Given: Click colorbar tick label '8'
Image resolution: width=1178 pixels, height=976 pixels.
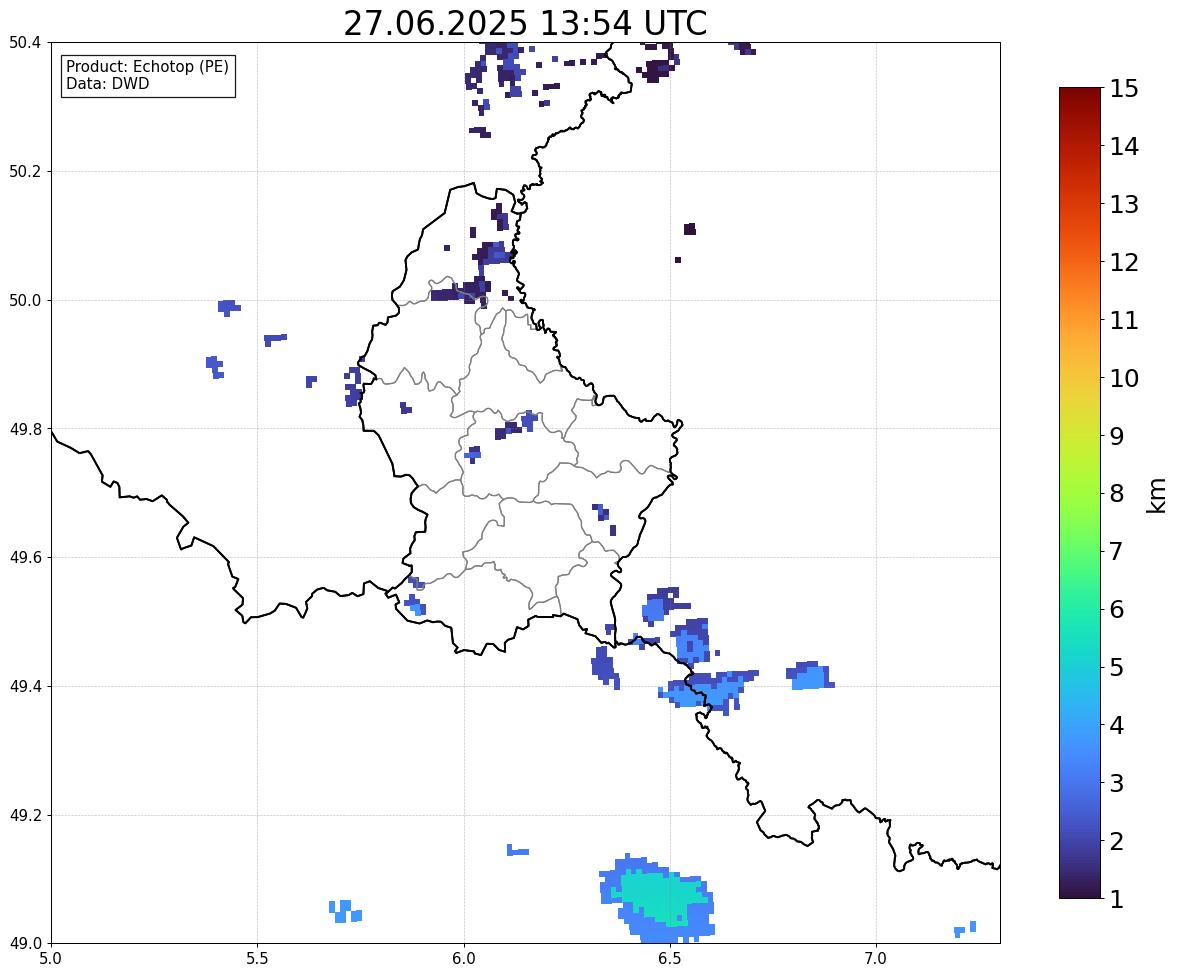Looking at the screenshot, I should tap(1117, 494).
